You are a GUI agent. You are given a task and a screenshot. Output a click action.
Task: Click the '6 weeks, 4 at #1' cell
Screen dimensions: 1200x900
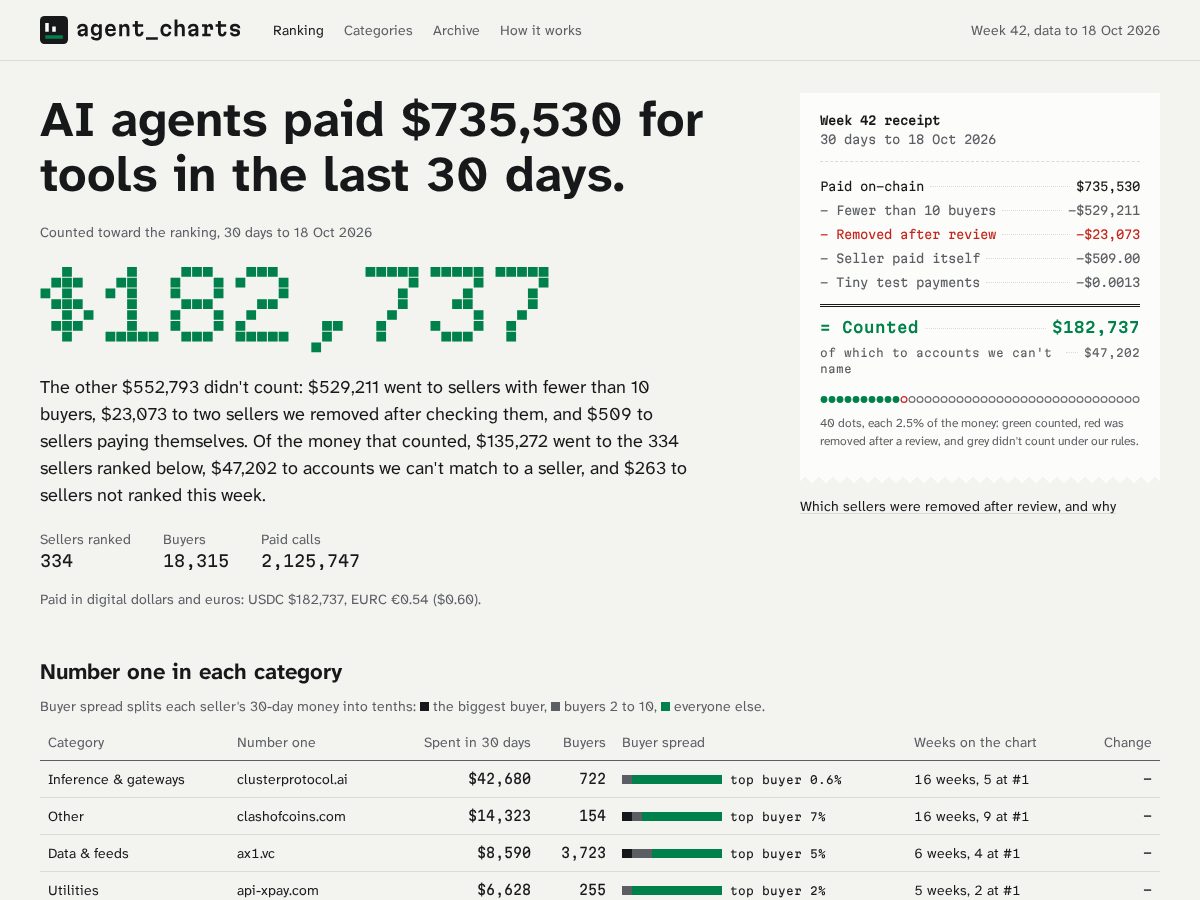click(x=967, y=854)
